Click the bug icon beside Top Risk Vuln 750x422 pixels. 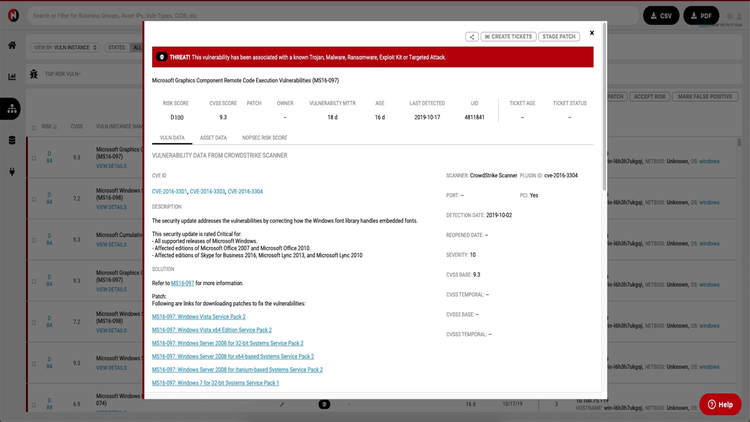(33, 74)
